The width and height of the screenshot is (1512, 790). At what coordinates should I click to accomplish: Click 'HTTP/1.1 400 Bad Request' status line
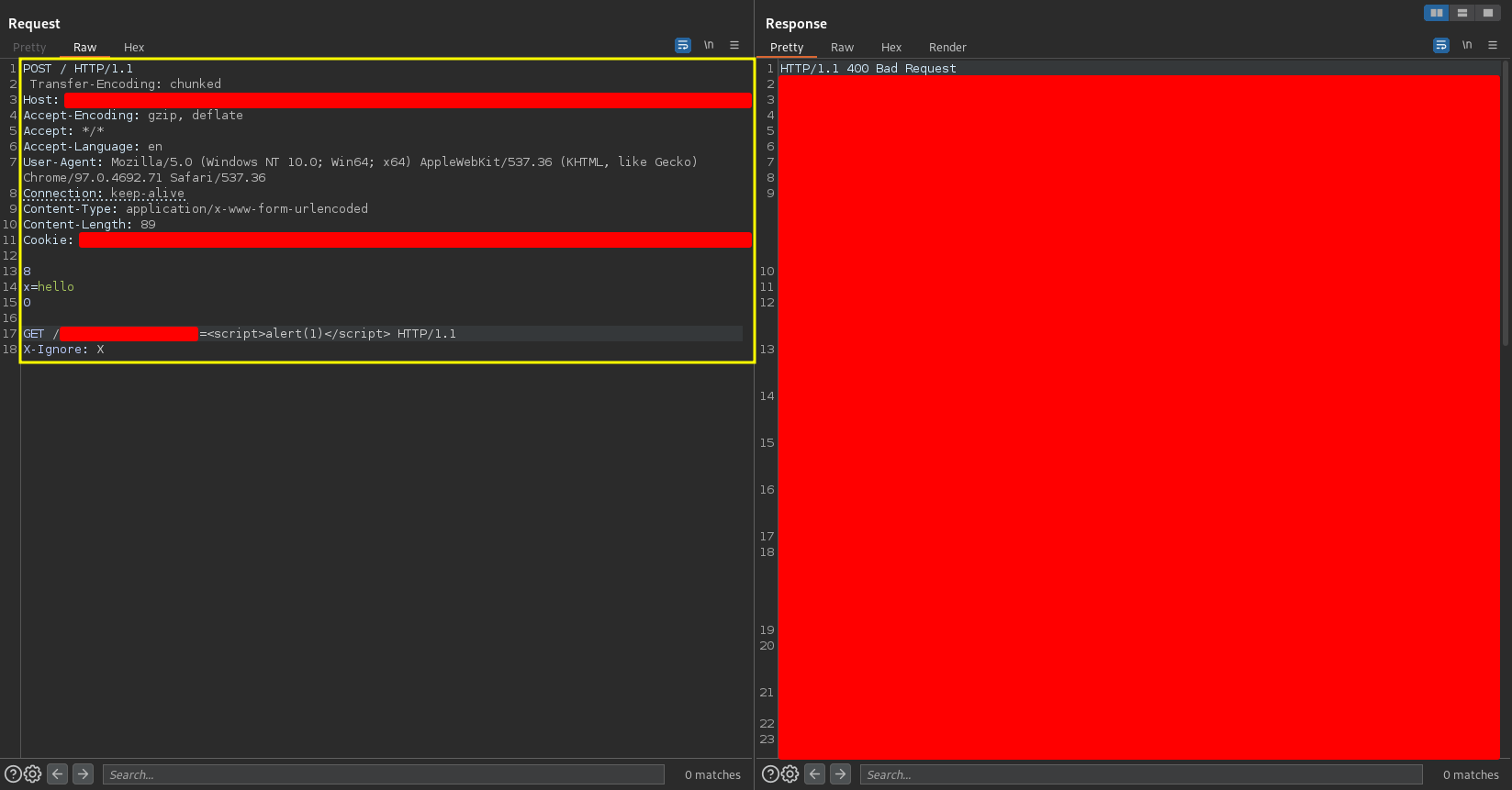coord(868,69)
